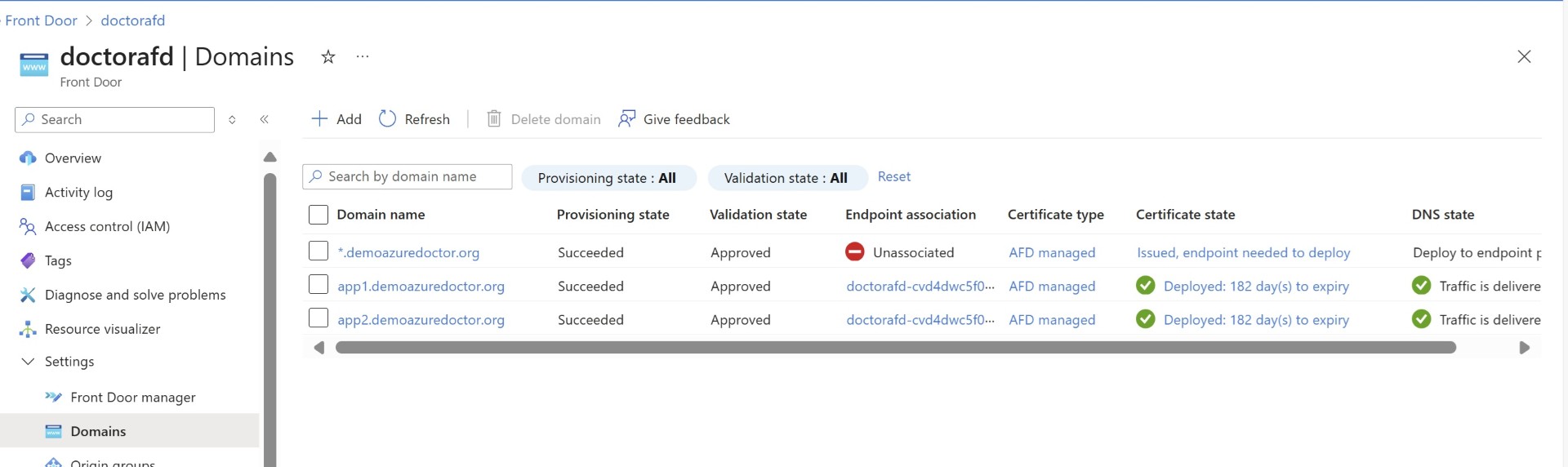Click the sidebar scroll up arrow
This screenshot has width=1568, height=467.
[x=270, y=157]
